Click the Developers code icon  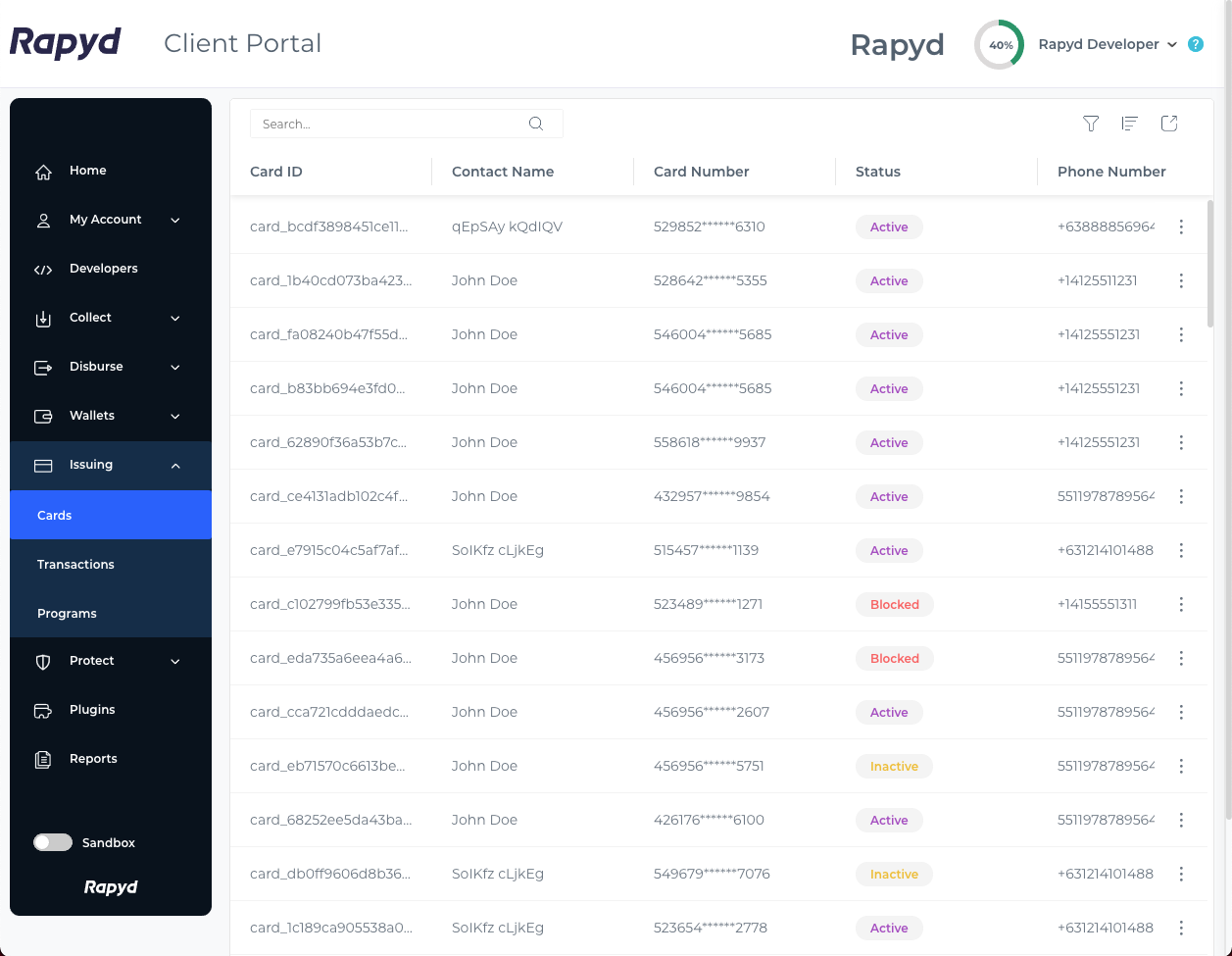click(43, 270)
